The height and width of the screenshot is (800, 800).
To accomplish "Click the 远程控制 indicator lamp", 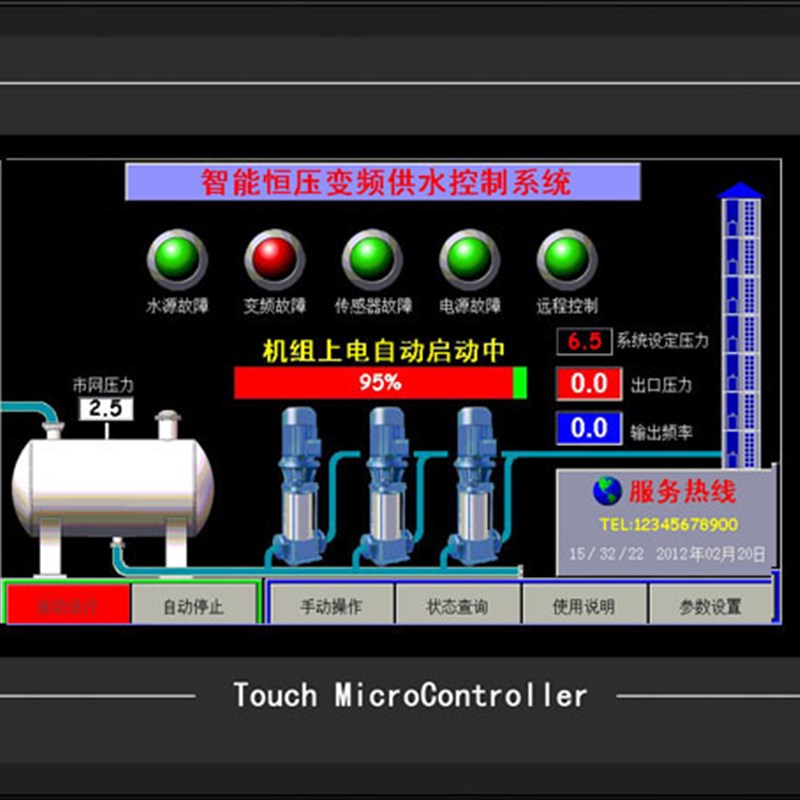I will tap(567, 259).
